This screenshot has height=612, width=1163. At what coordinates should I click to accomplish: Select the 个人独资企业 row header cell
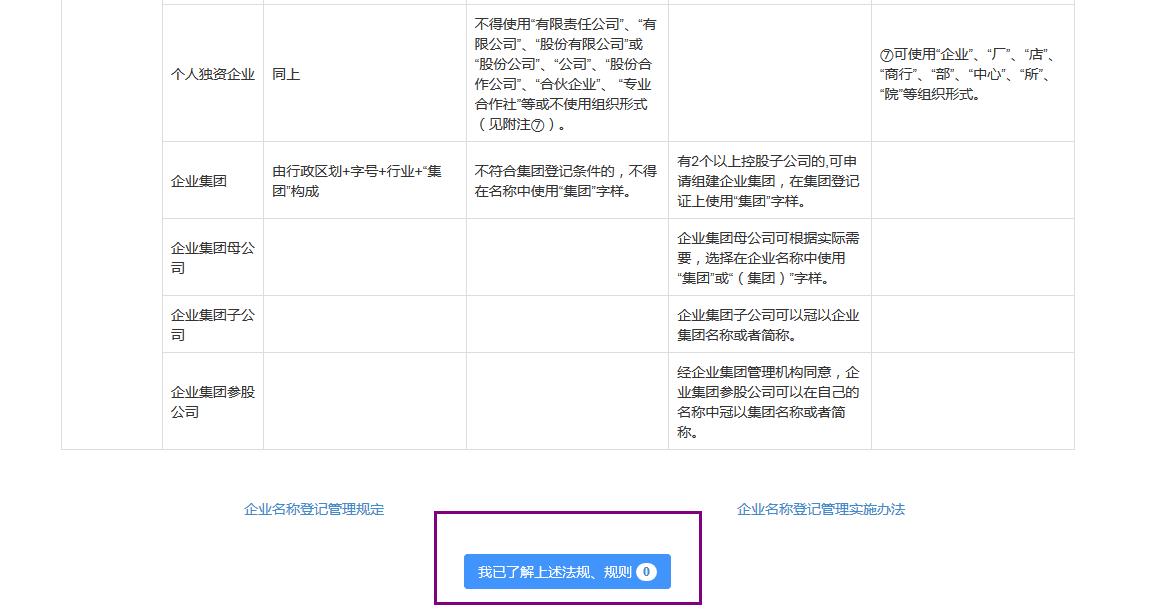(213, 74)
